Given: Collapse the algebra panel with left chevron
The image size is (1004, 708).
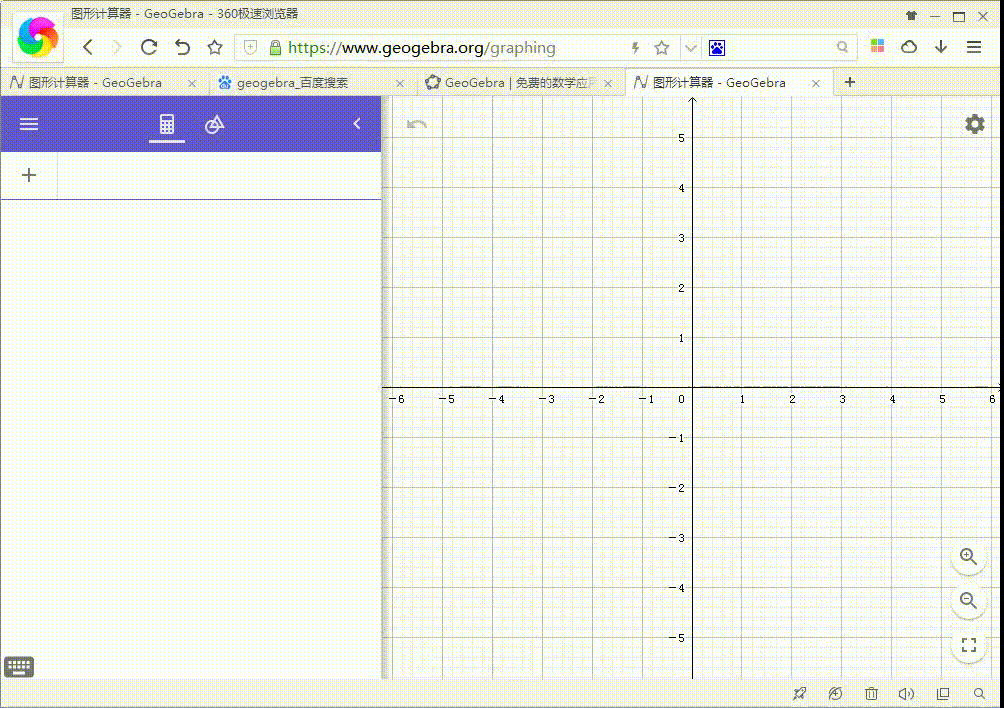Looking at the screenshot, I should 357,124.
